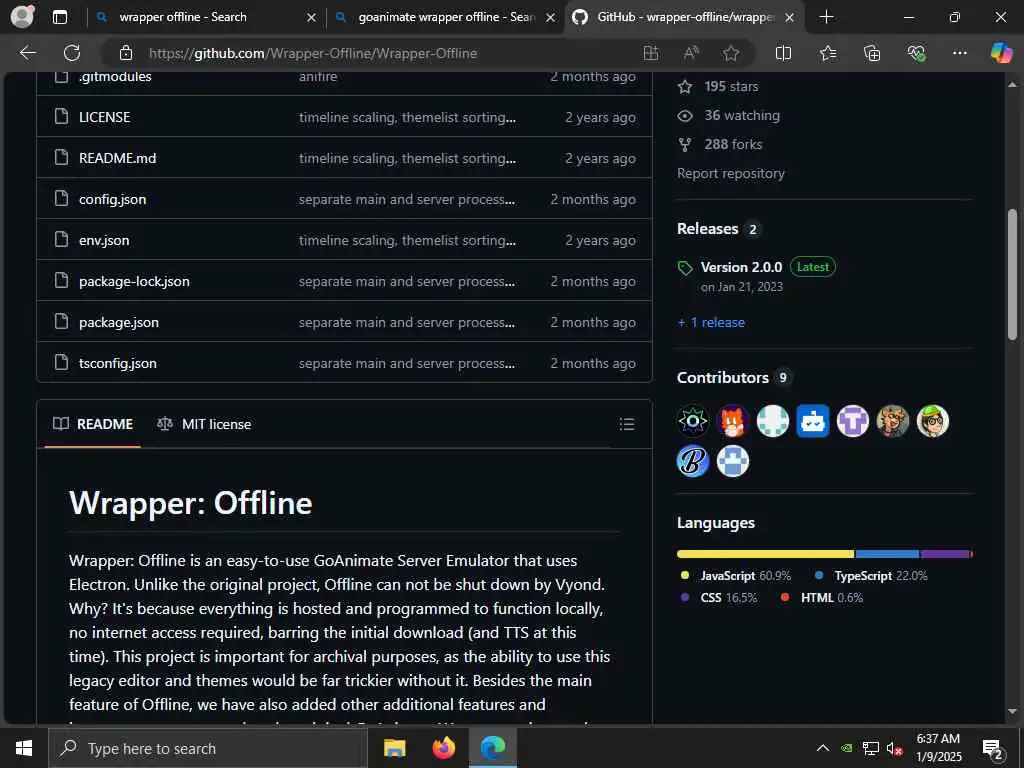
Task: Open the Collections icon
Action: coord(872,53)
